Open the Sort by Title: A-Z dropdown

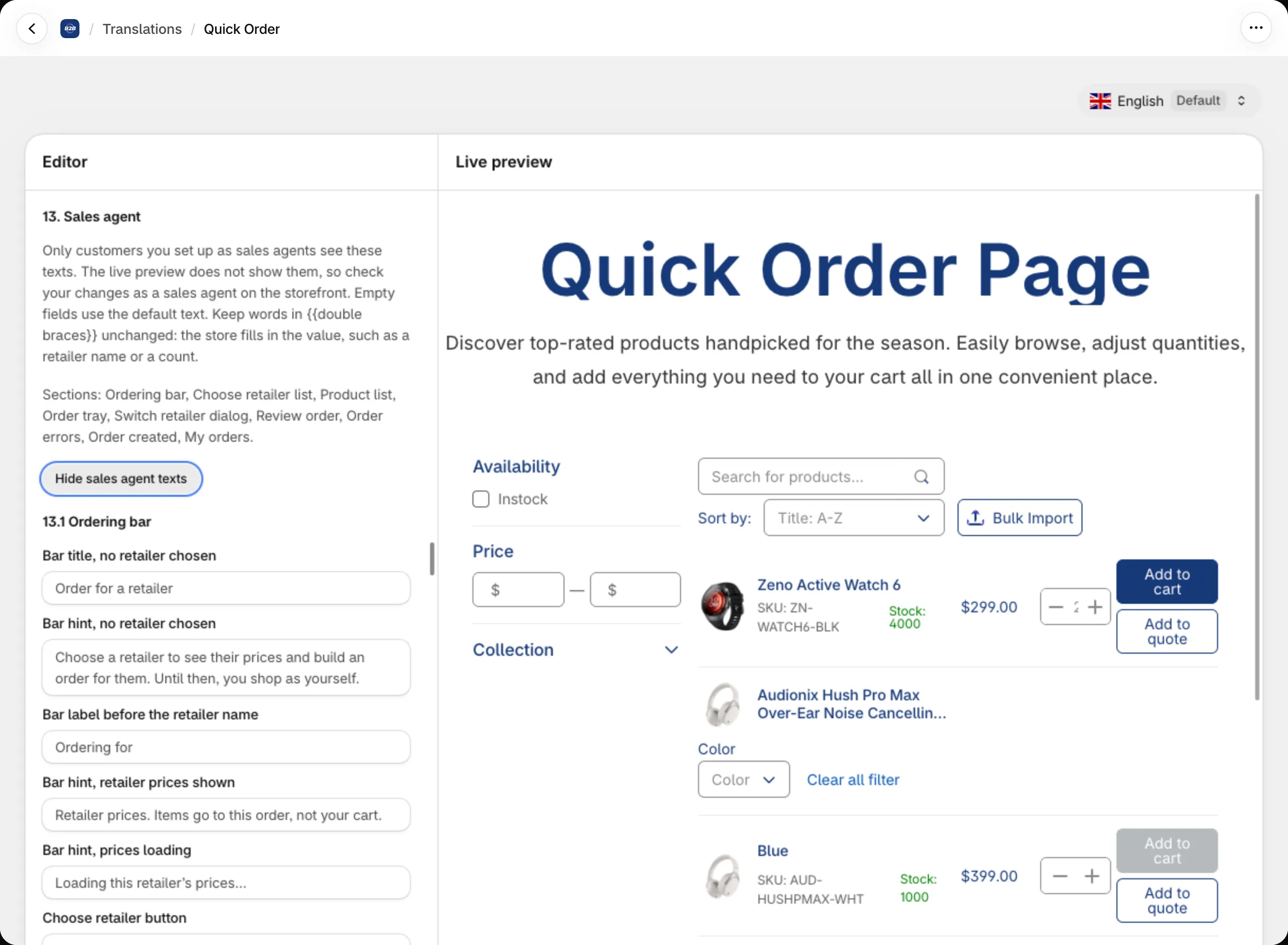(x=853, y=518)
